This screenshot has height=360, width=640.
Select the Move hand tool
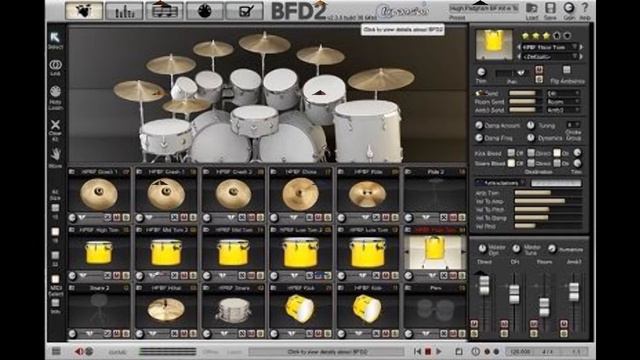tap(55, 154)
